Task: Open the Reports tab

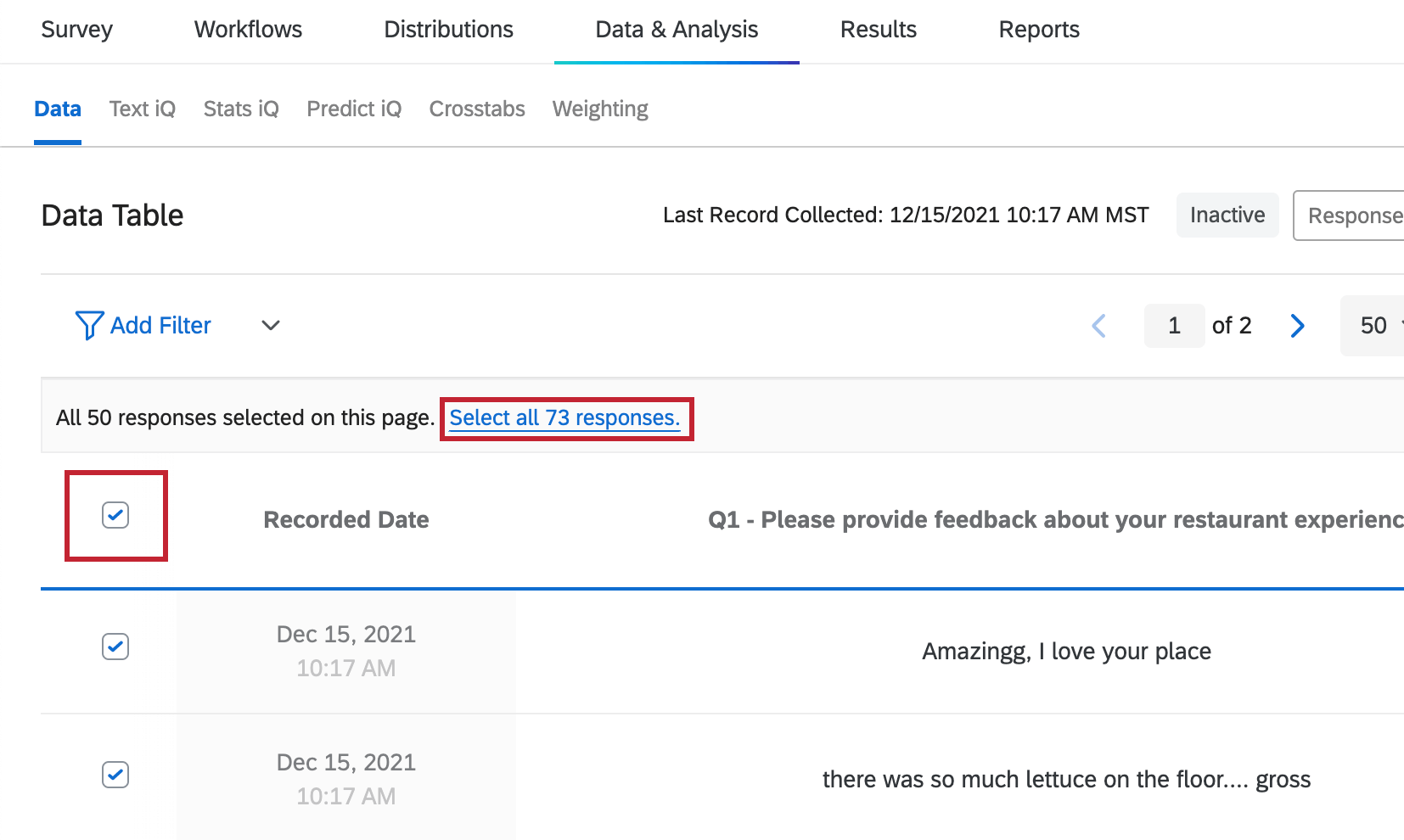Action: point(1038,30)
